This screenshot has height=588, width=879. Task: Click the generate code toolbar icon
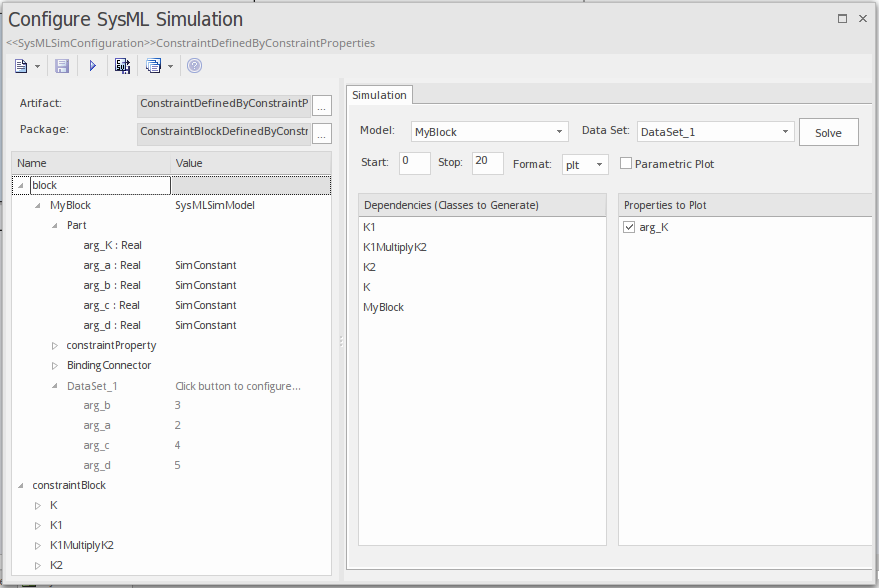pyautogui.click(x=122, y=65)
